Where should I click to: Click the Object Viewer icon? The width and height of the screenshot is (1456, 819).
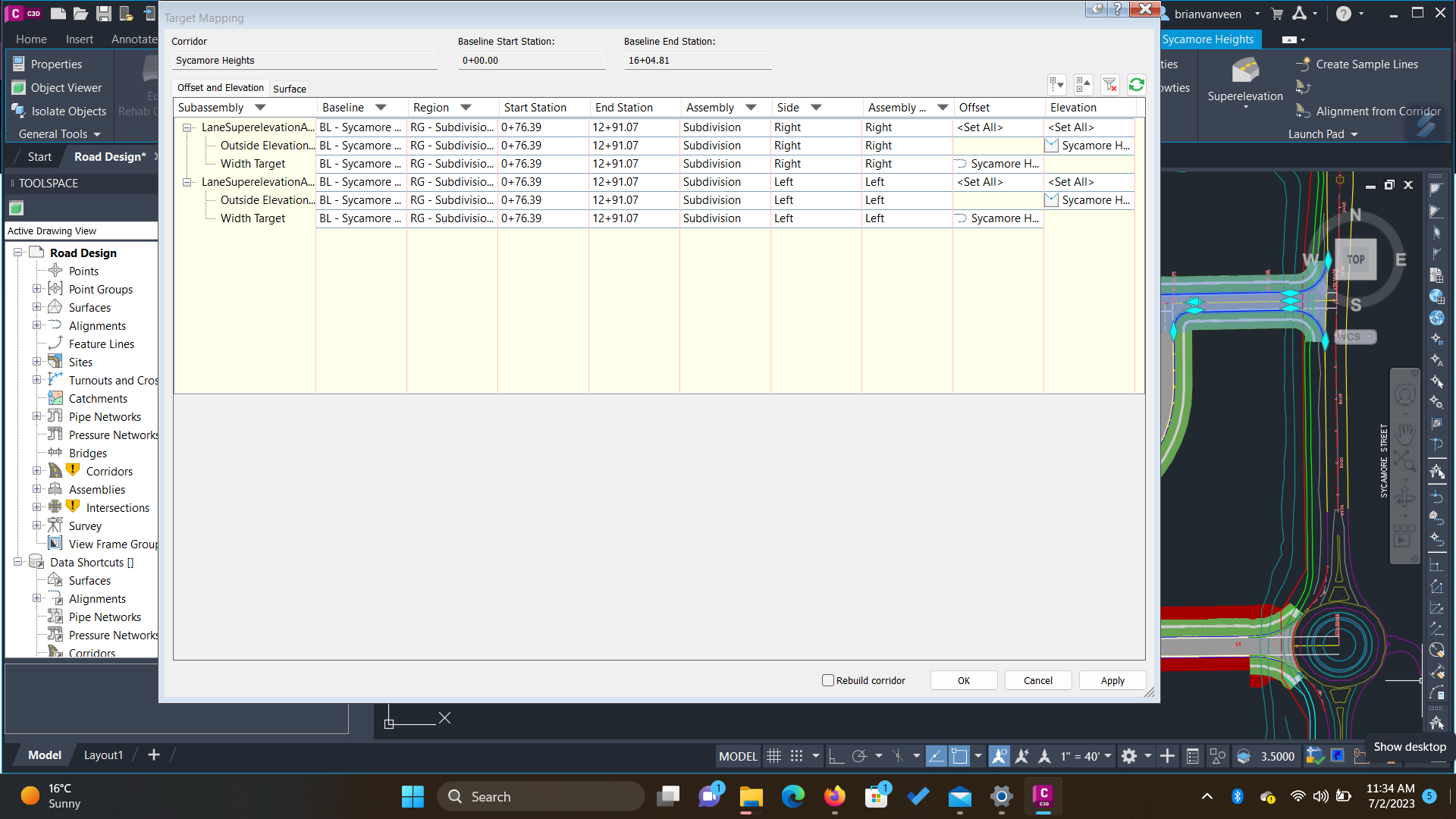tap(19, 88)
